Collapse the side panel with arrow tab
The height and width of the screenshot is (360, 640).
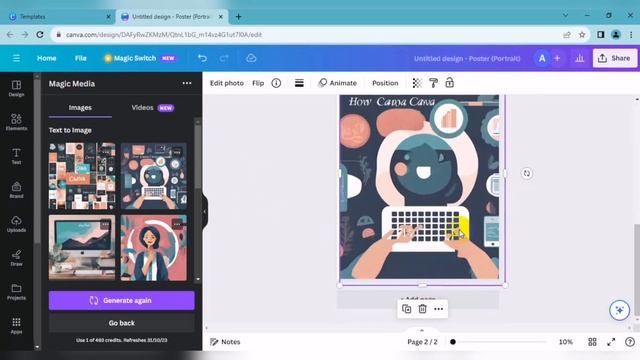[x=205, y=211]
